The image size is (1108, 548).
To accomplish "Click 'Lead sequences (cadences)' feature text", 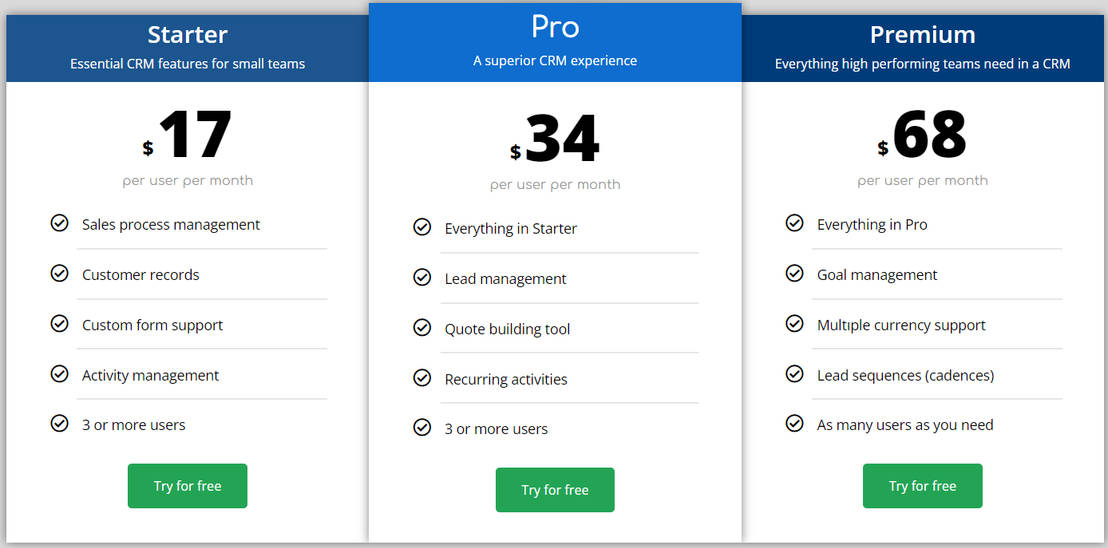I will tap(905, 376).
